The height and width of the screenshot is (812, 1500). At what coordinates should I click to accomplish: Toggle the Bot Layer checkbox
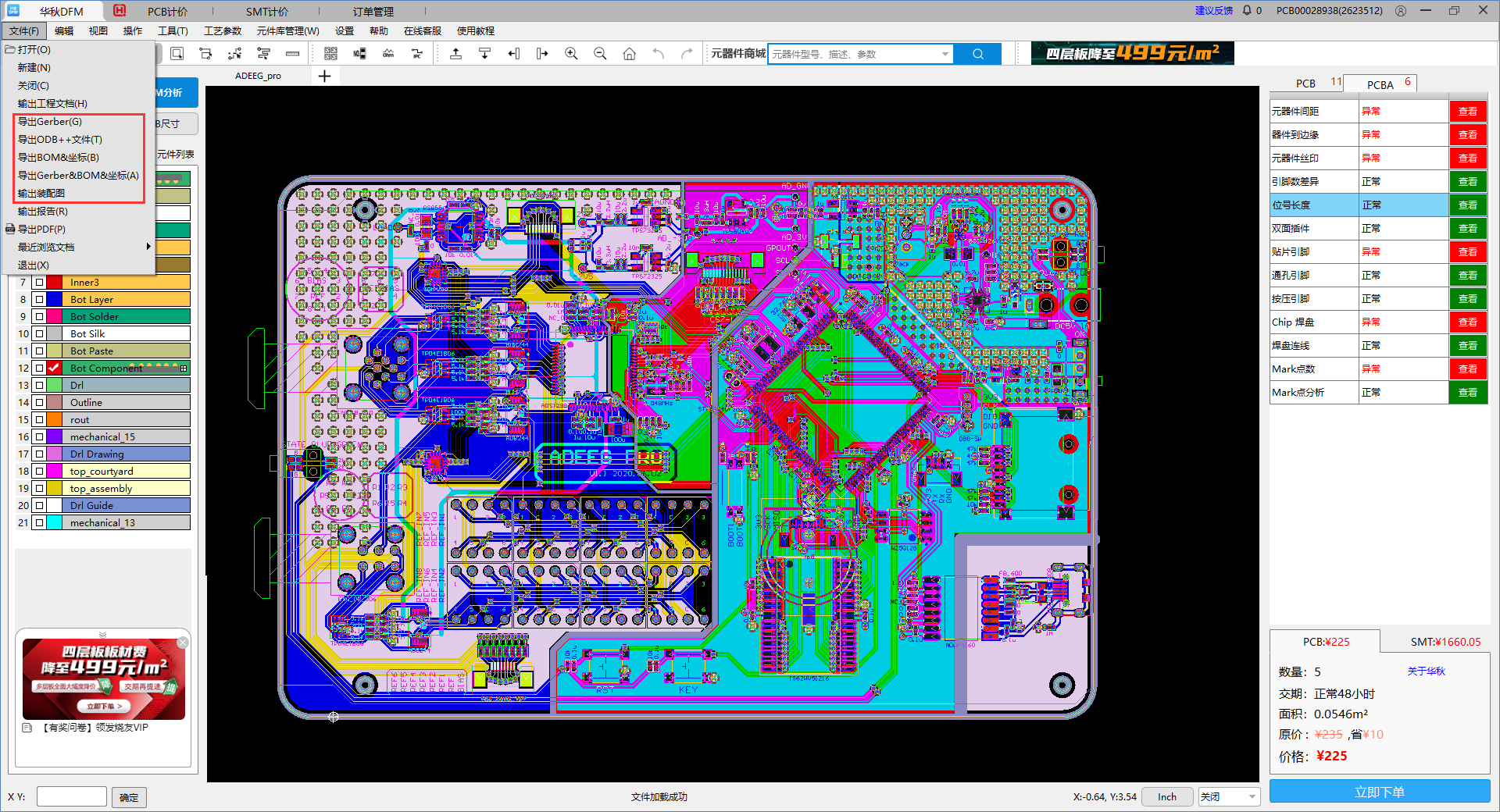39,300
